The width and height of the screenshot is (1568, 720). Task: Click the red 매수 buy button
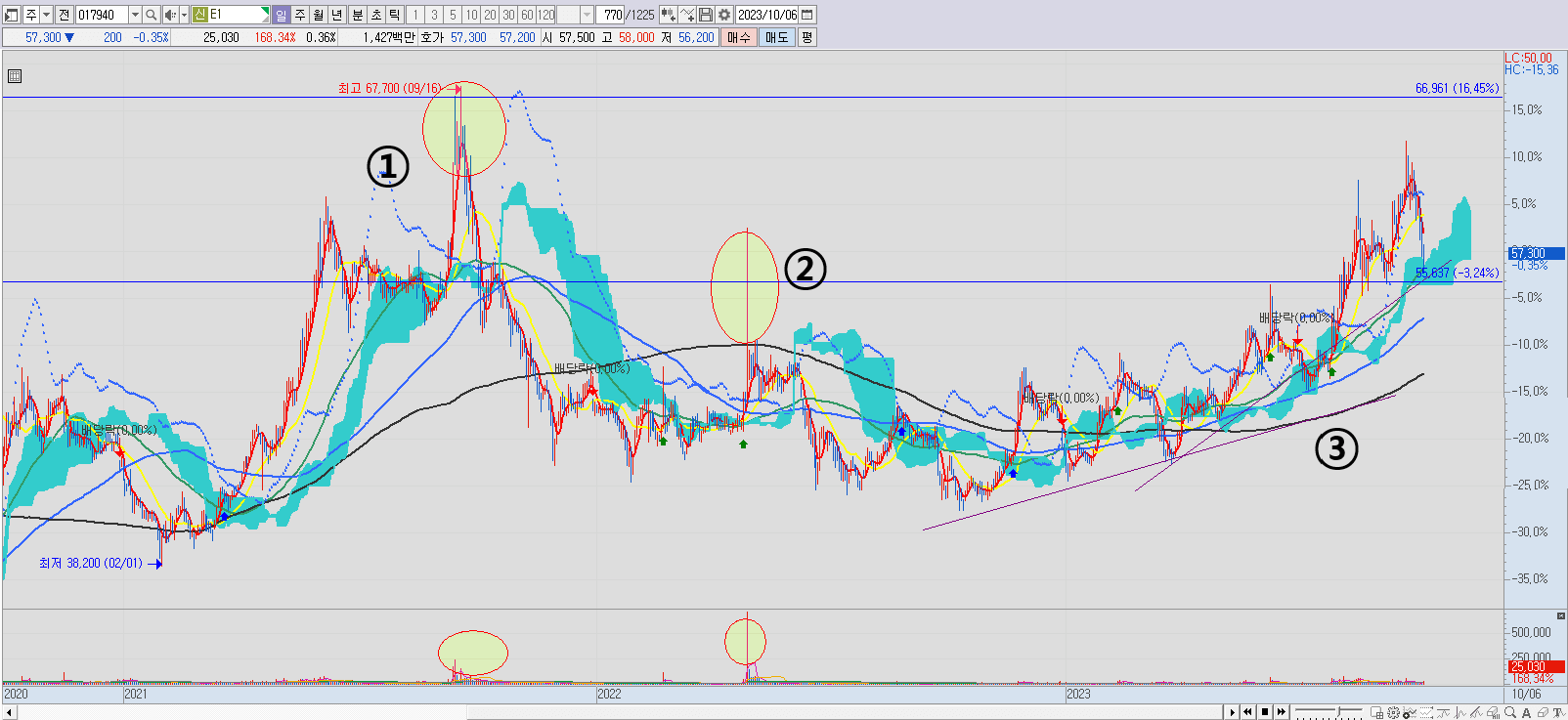[x=739, y=37]
